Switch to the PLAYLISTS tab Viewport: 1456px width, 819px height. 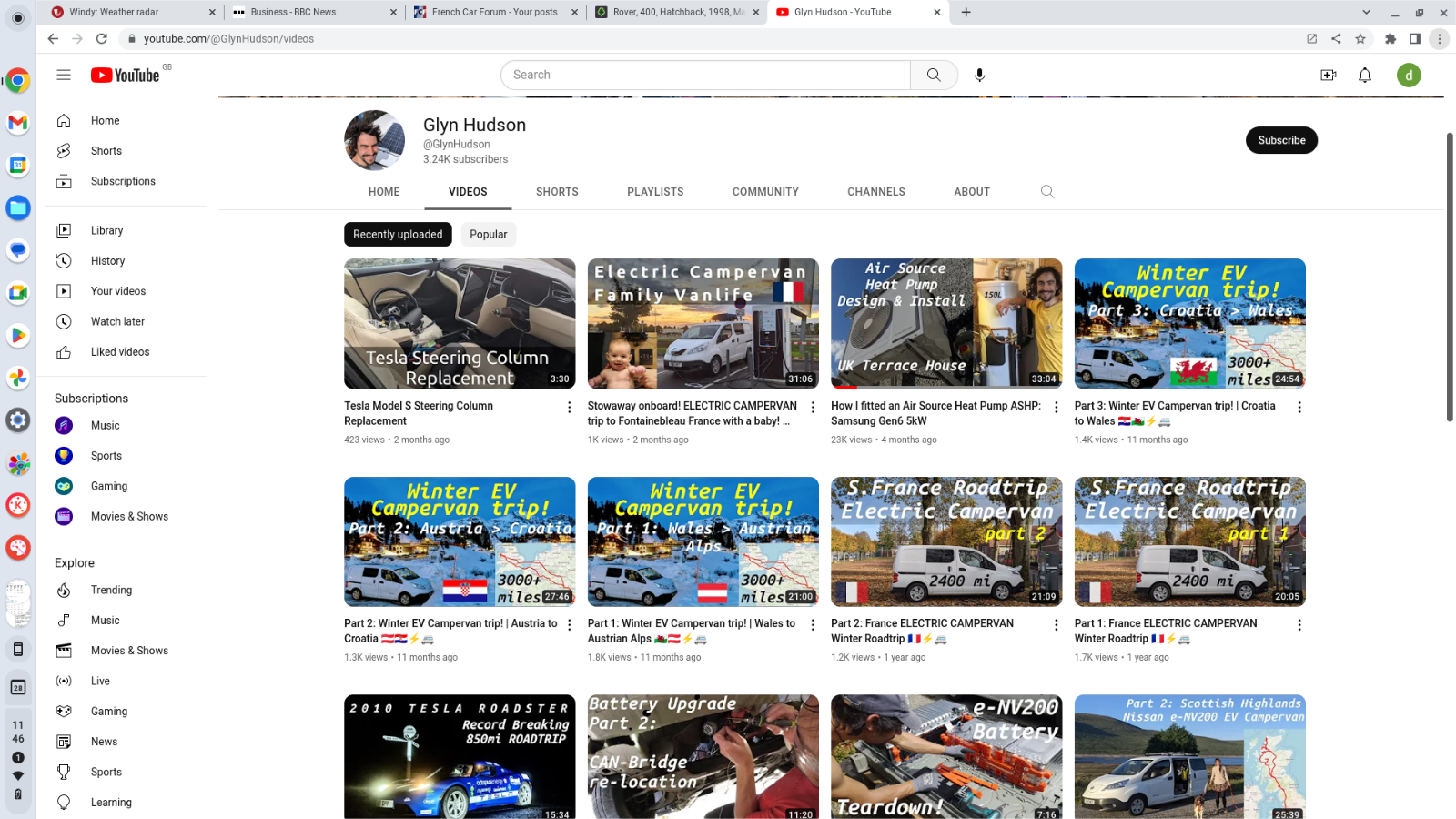point(655,192)
